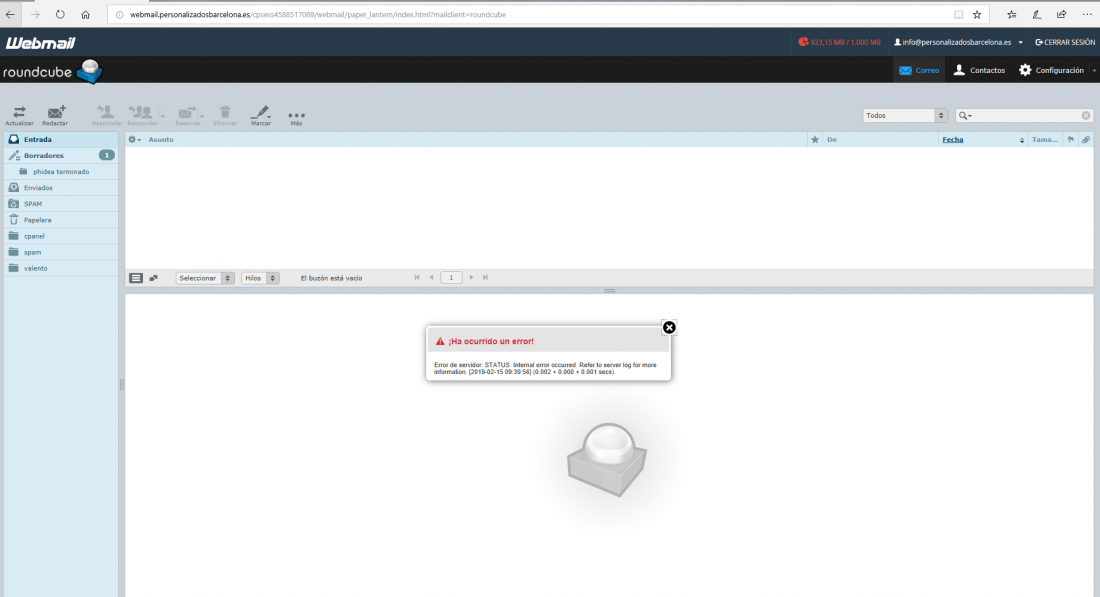The width and height of the screenshot is (1100, 597).
Task: Click the flag column header icon
Action: 1071,140
